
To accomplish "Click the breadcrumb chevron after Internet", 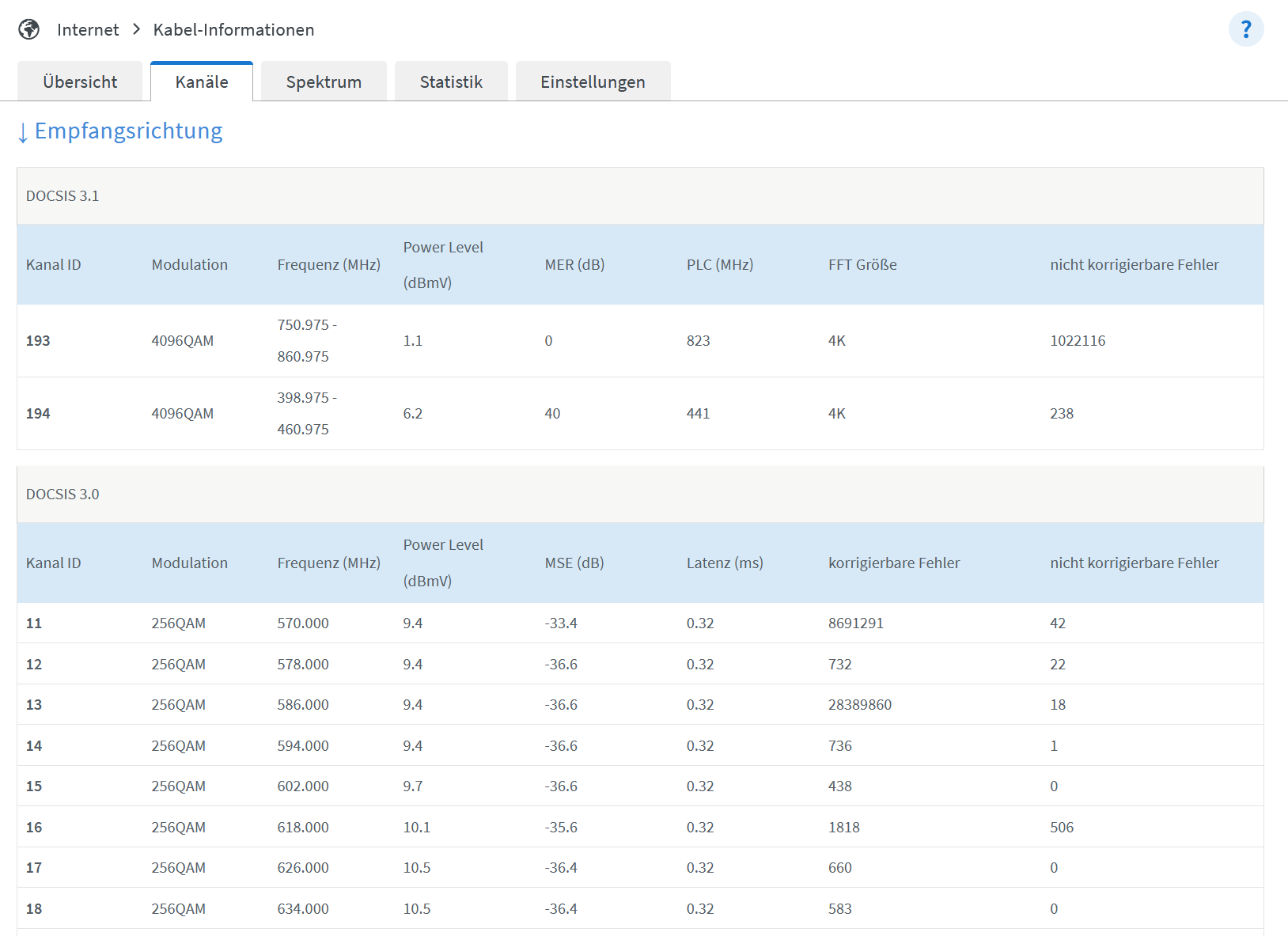I will coord(136,29).
